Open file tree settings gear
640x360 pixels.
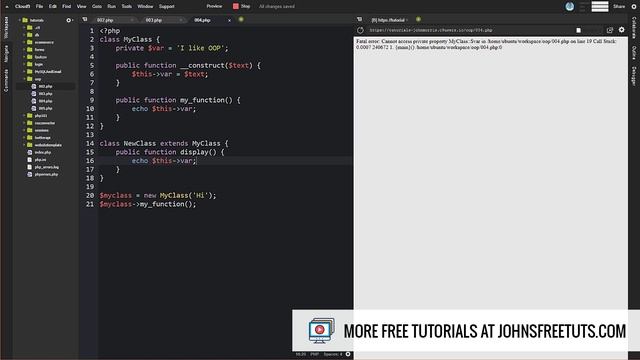(69, 20)
